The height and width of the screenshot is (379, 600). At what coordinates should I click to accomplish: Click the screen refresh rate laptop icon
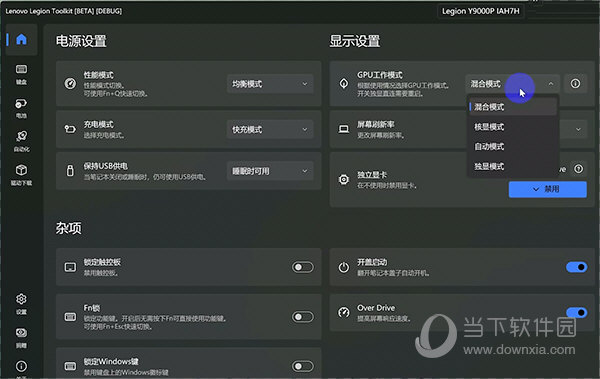pyautogui.click(x=344, y=129)
